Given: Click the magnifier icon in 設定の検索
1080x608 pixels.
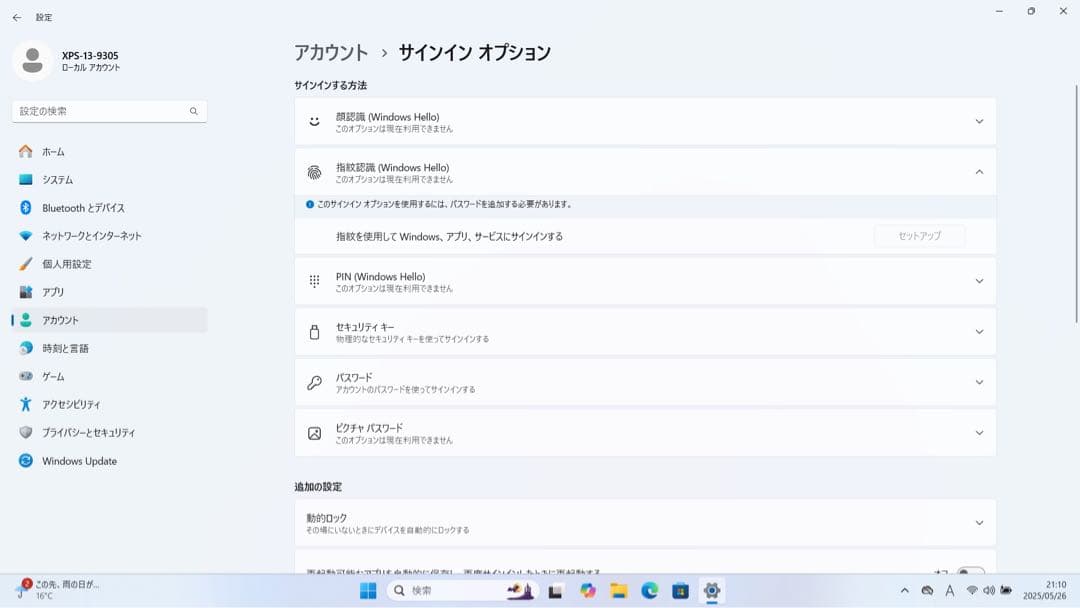Looking at the screenshot, I should tap(193, 111).
